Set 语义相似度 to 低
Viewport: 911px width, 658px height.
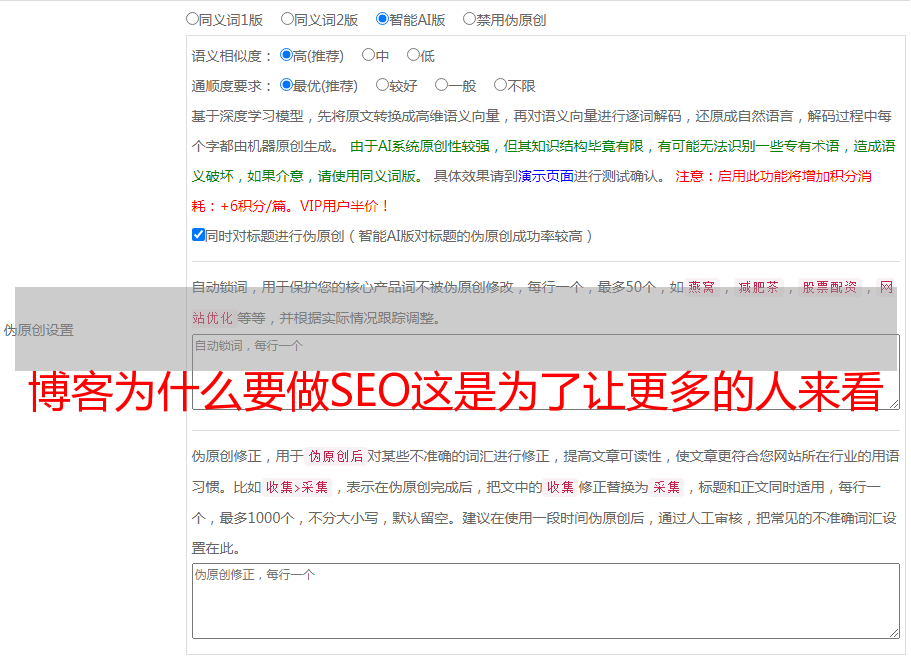413,56
